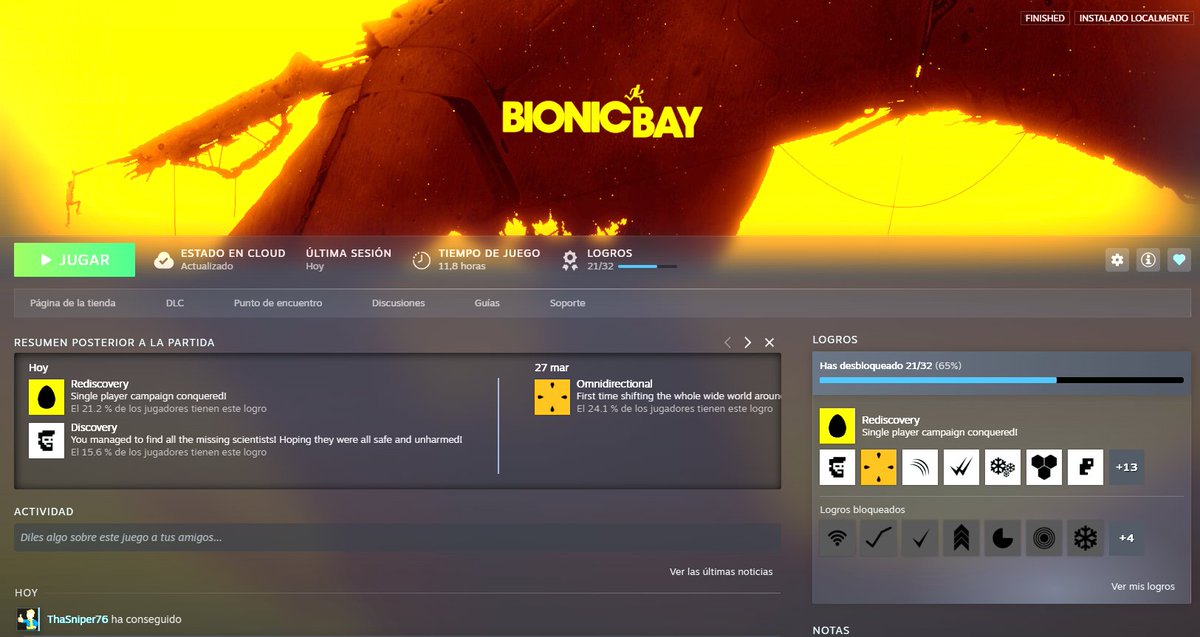Click ÚLTIMA SESIÓN Hoy text
This screenshot has height=637, width=1200.
pyautogui.click(x=349, y=260)
